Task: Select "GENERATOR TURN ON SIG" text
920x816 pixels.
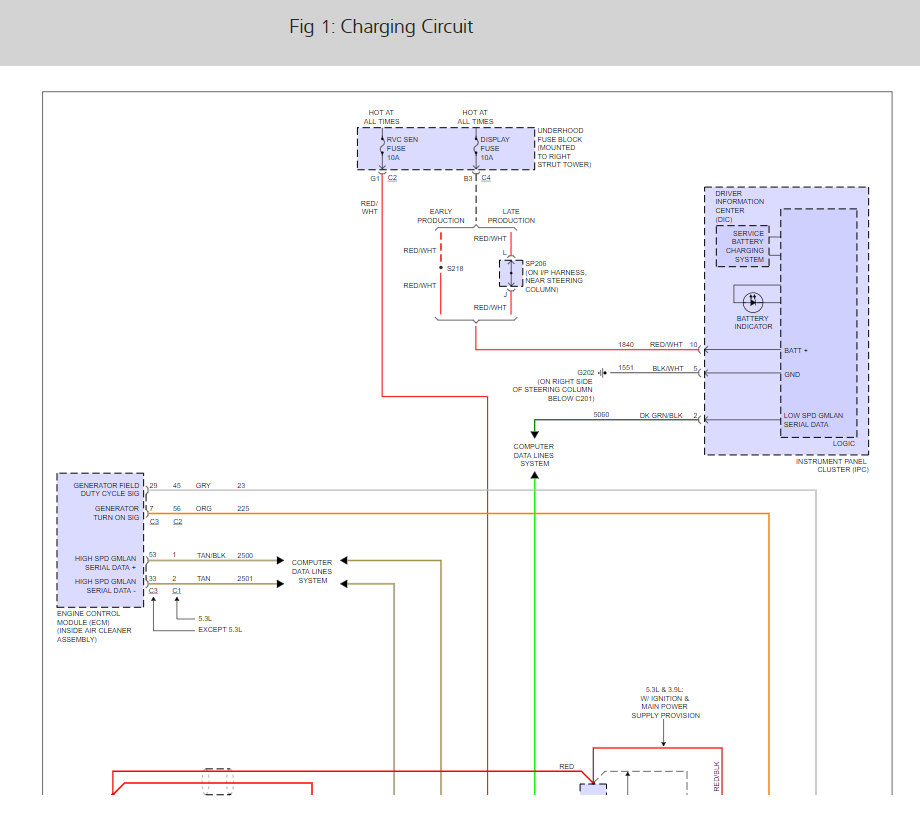Action: click(117, 513)
